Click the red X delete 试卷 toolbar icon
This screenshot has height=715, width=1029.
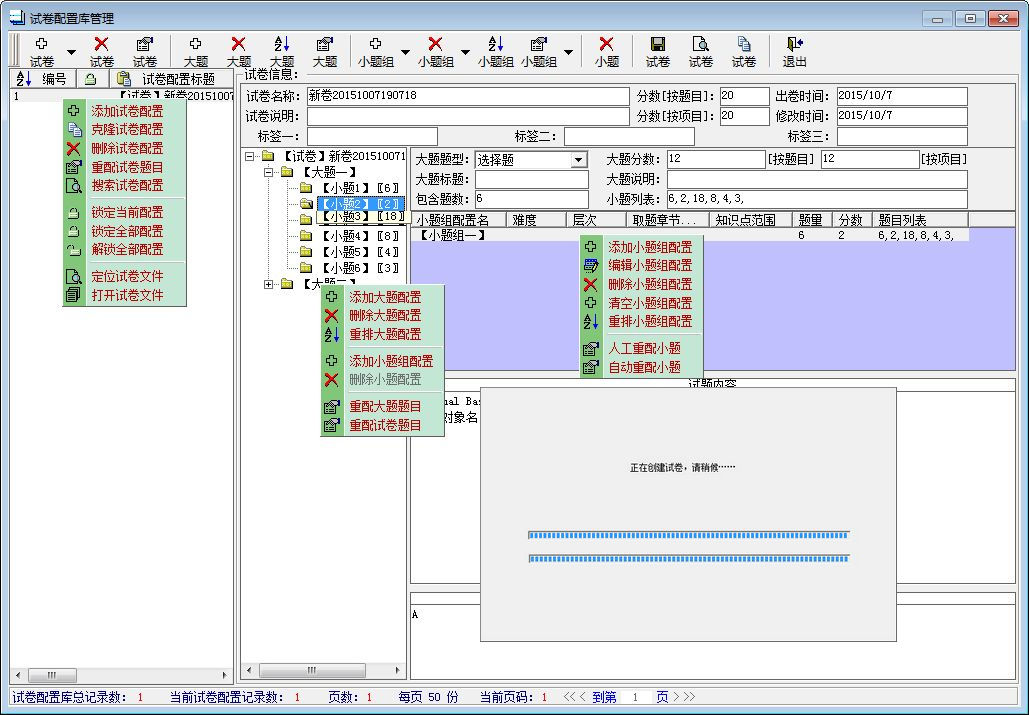point(101,44)
